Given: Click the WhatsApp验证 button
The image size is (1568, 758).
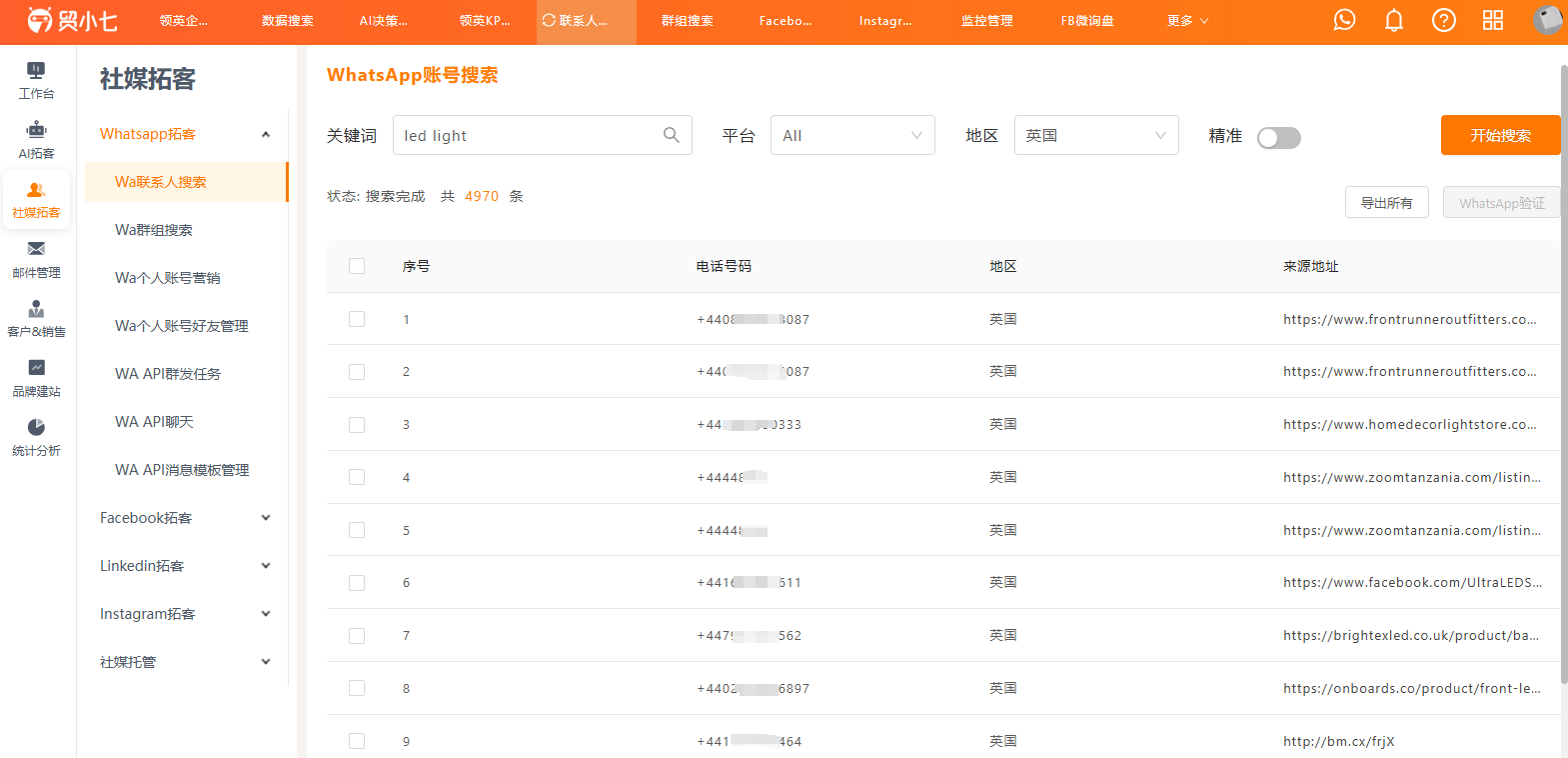Looking at the screenshot, I should click(x=1501, y=203).
